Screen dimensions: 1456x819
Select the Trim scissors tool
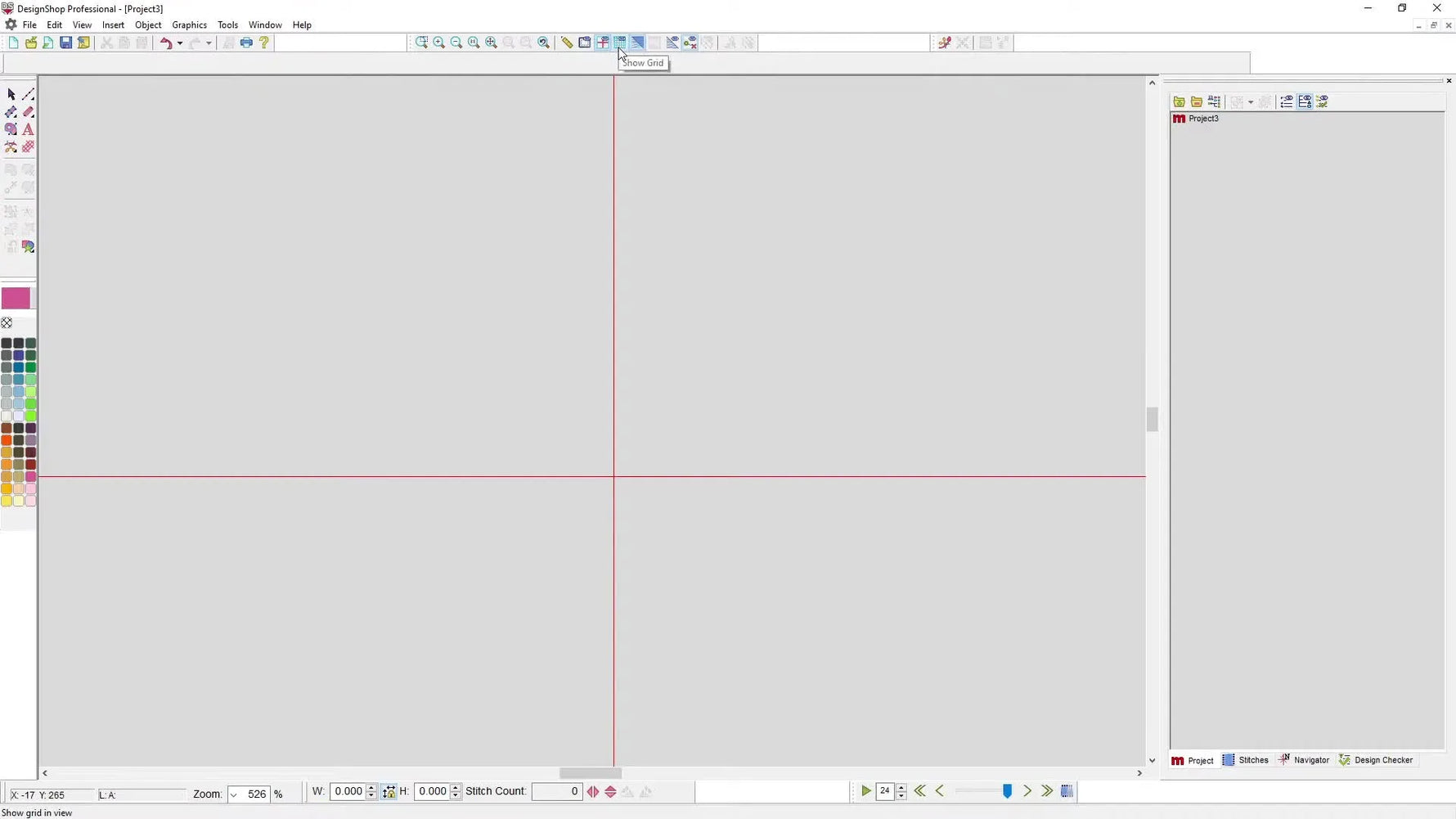[x=11, y=146]
